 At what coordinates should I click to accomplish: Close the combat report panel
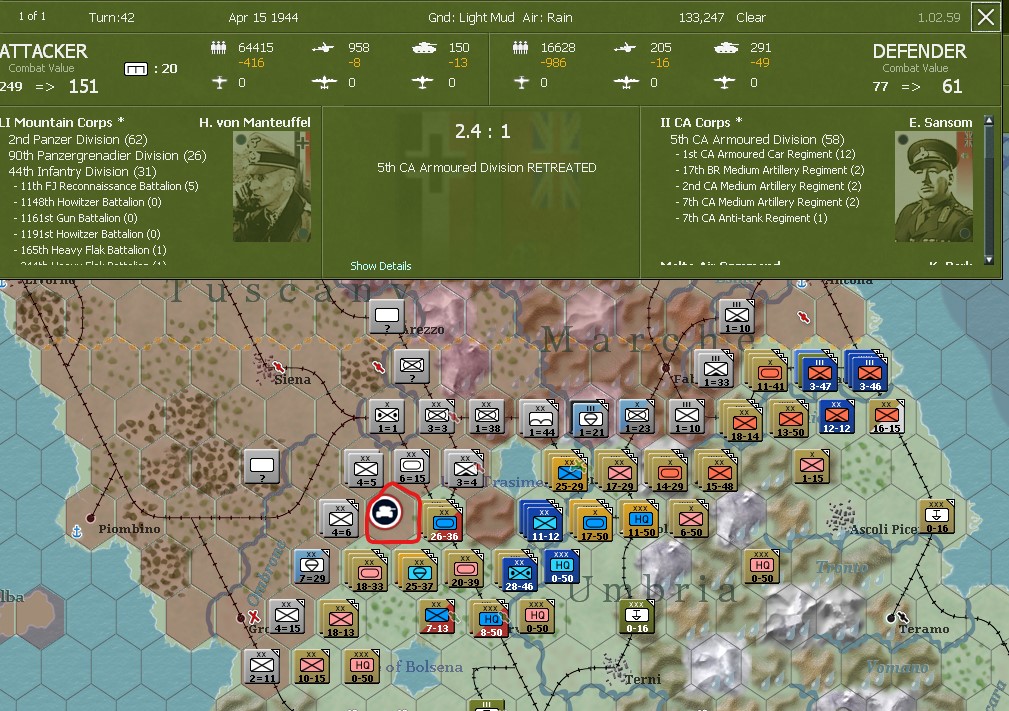[x=986, y=17]
